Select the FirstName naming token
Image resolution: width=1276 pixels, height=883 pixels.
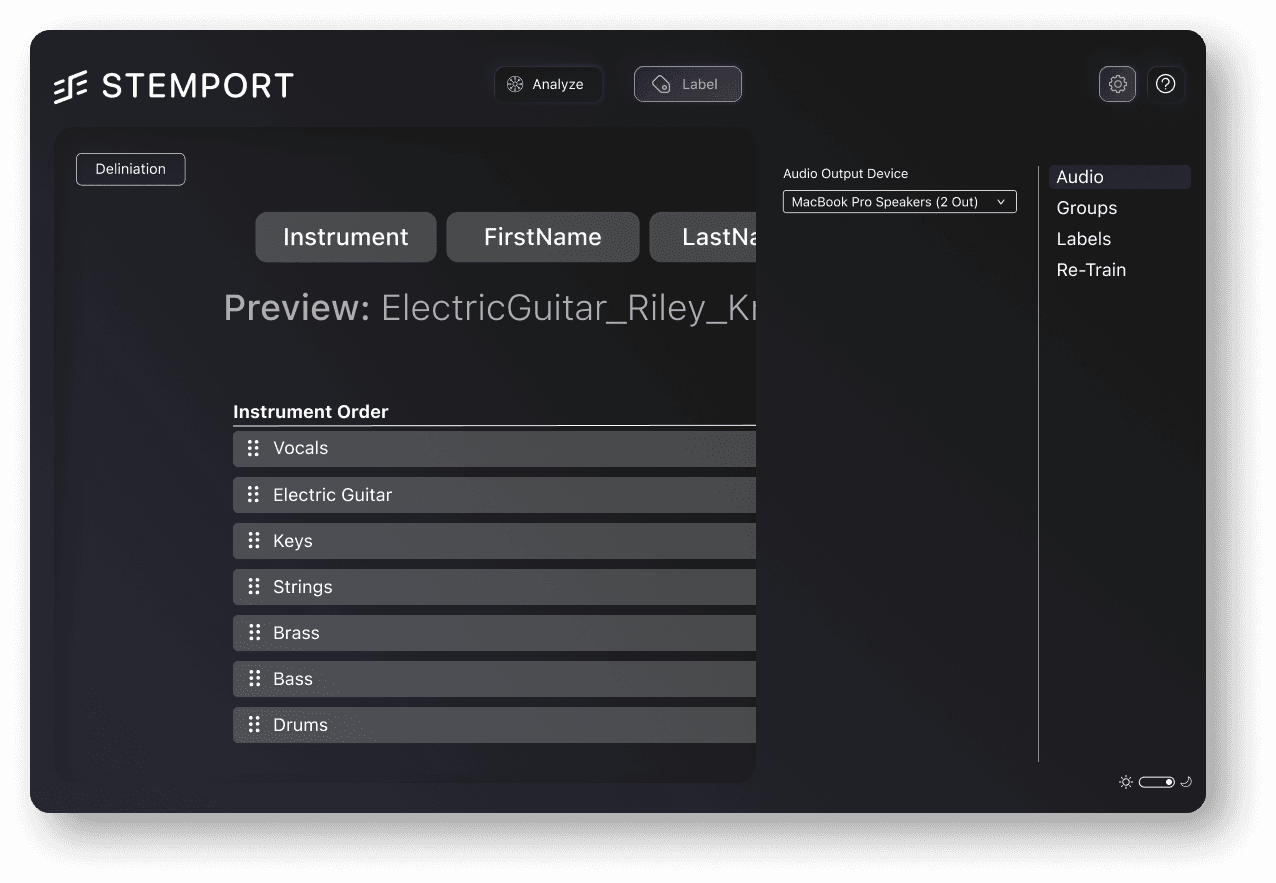pos(543,237)
